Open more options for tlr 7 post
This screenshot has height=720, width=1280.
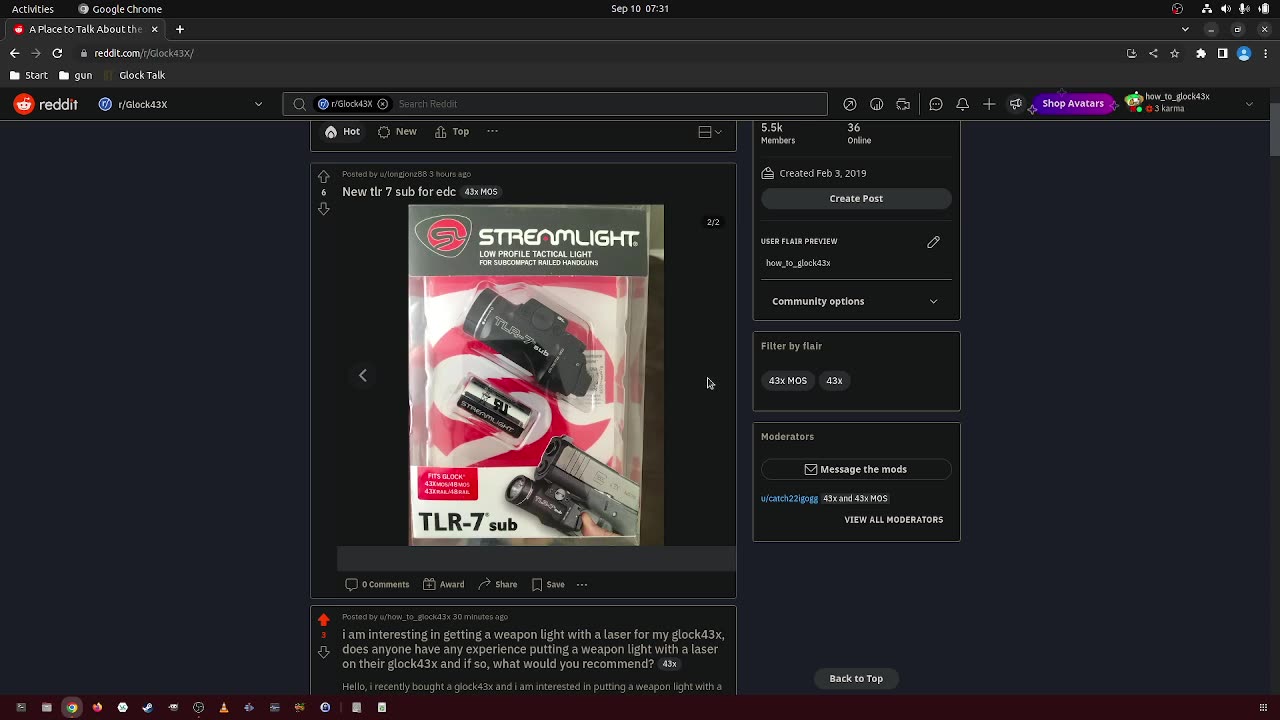(x=582, y=585)
